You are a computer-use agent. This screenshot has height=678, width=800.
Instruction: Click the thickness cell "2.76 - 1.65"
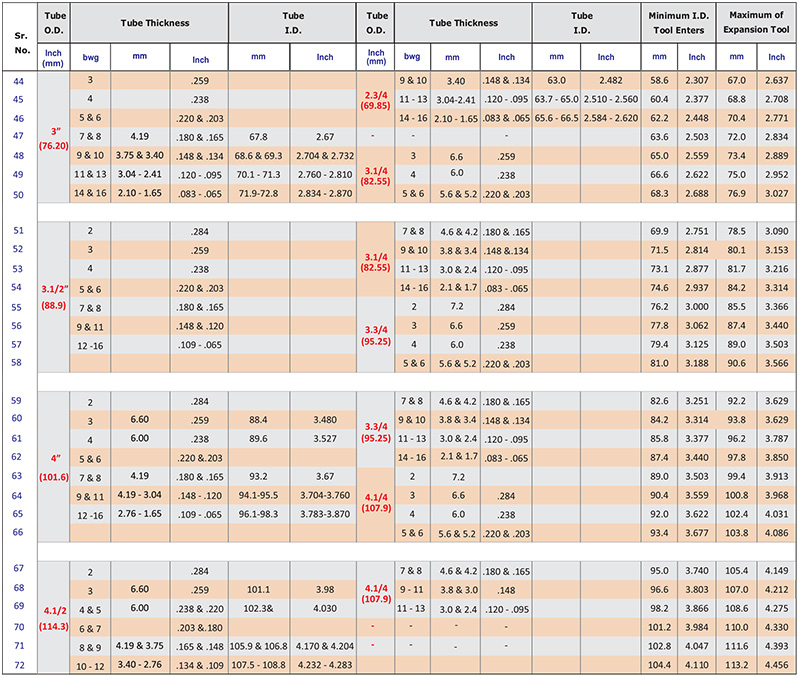click(x=139, y=514)
